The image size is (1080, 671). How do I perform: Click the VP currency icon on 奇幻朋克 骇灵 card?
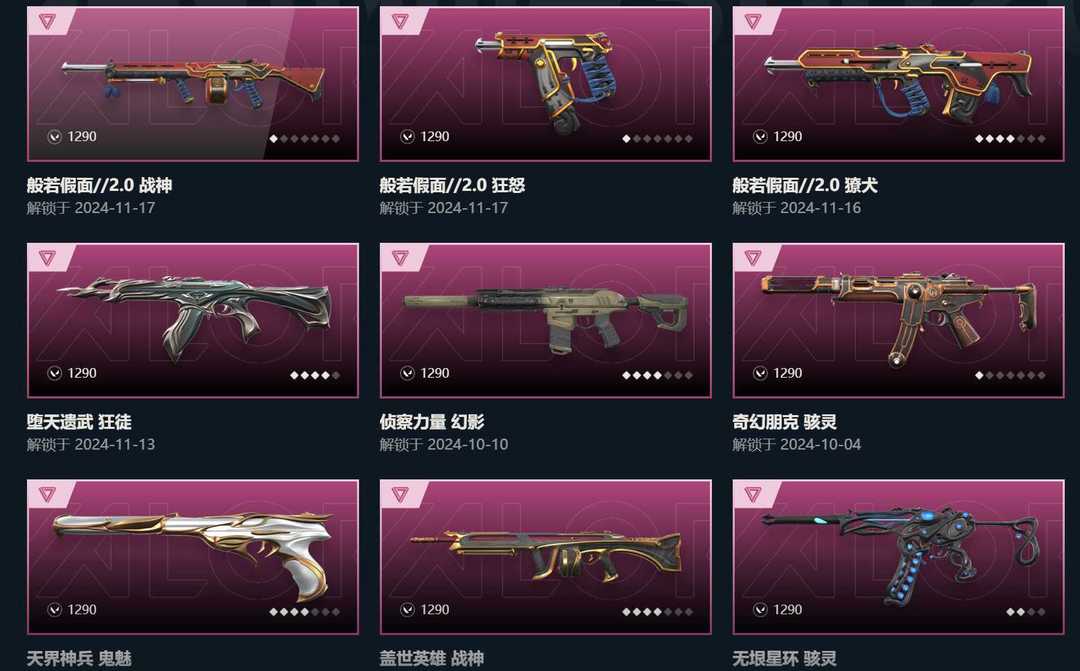click(760, 373)
